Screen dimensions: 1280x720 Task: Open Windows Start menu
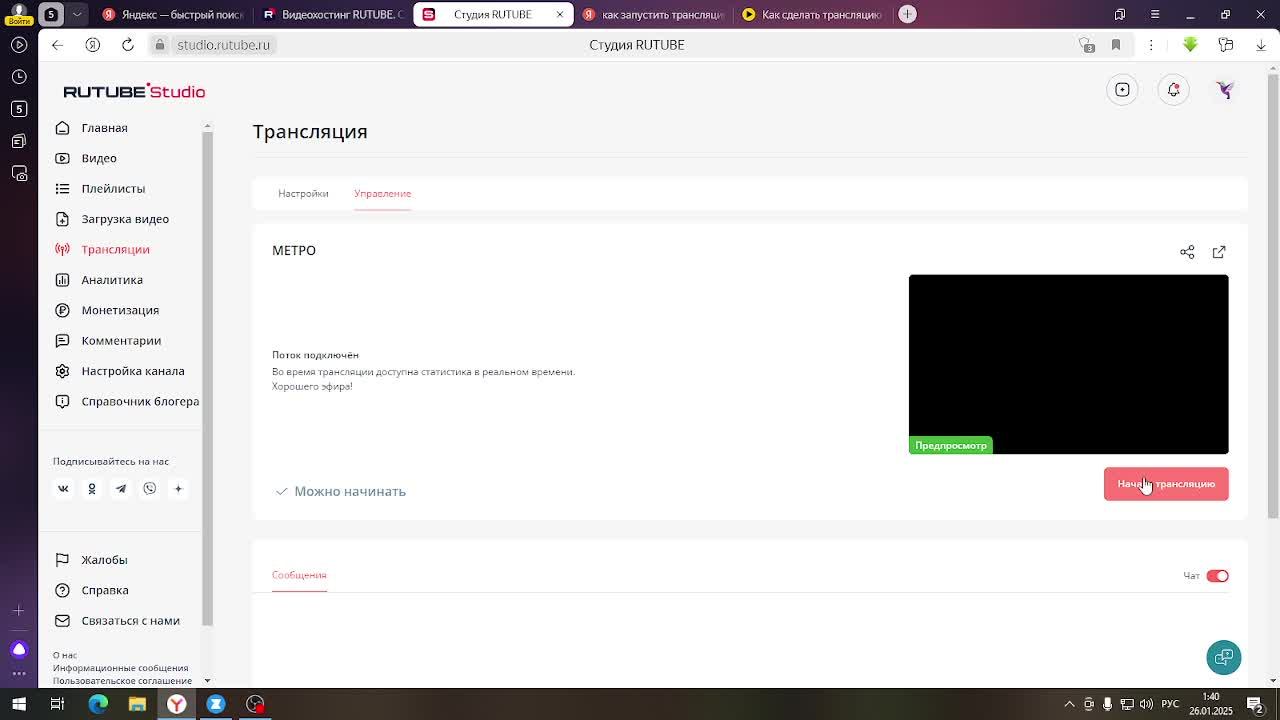[x=18, y=704]
